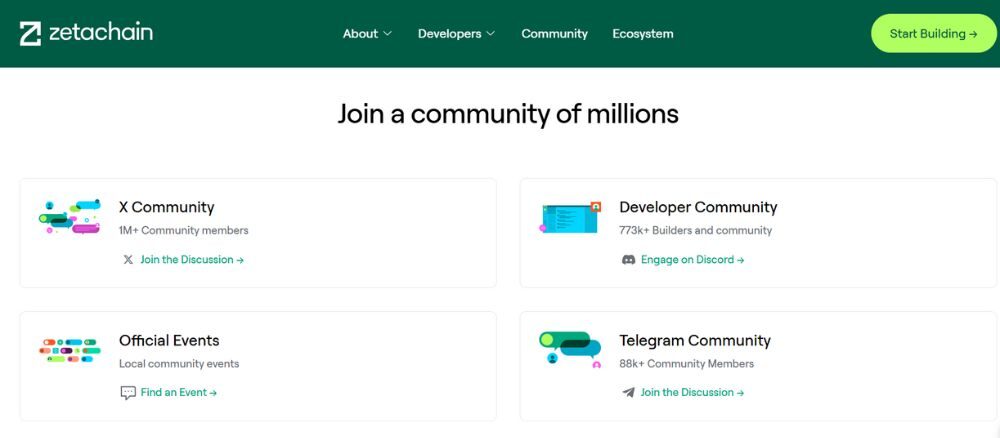Select the '1M+ Community members' text

[x=184, y=230]
